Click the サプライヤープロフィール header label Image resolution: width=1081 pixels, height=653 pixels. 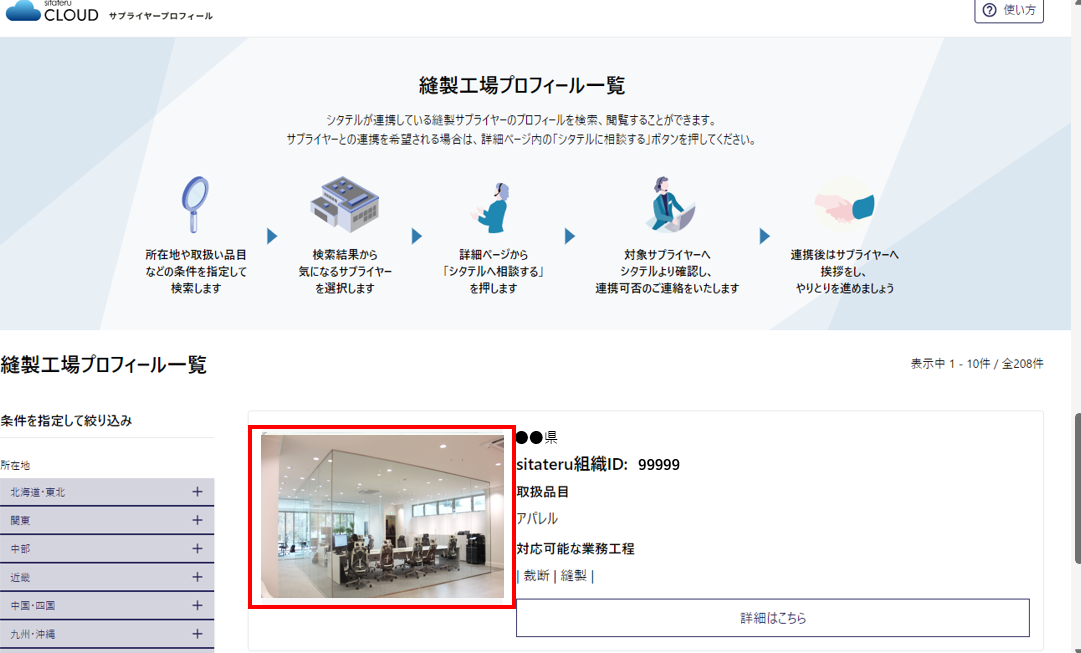tap(161, 16)
